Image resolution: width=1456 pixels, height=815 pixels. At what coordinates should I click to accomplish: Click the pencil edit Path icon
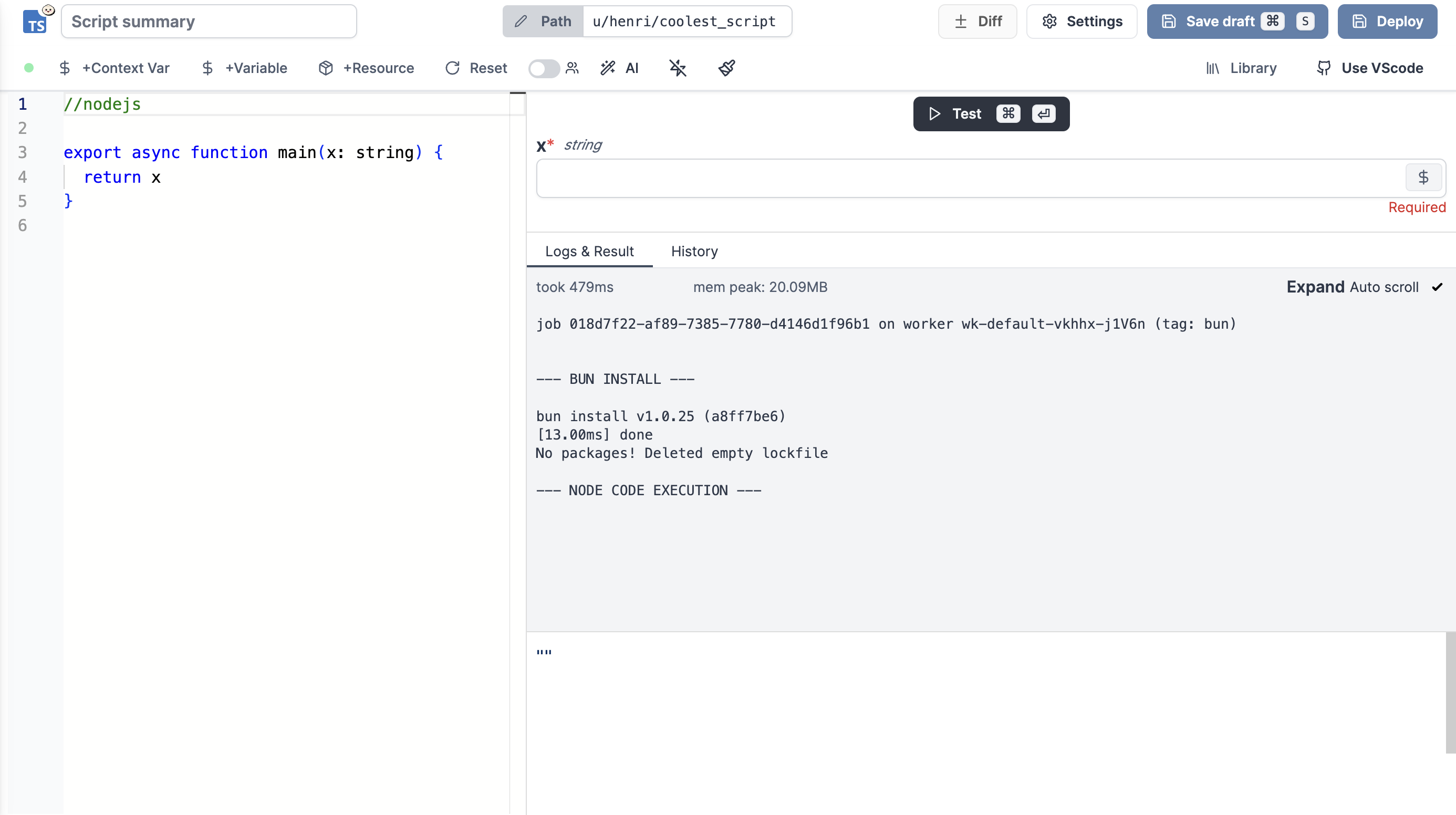click(521, 22)
